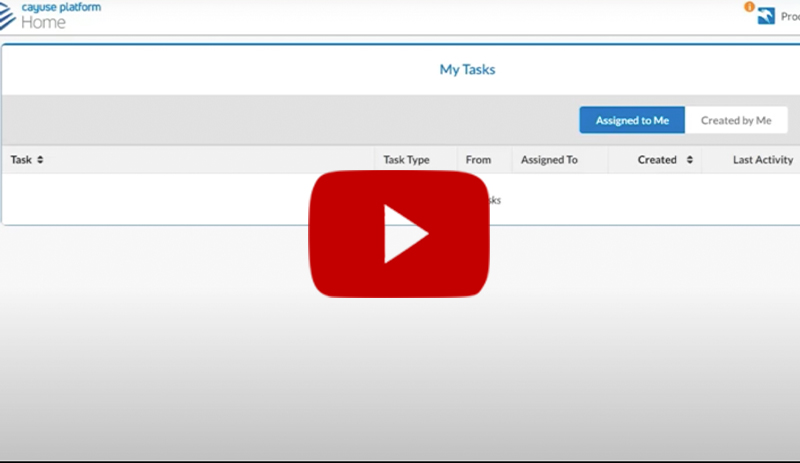This screenshot has width=800, height=463.
Task: Click the orange info notification icon
Action: pos(750,7)
